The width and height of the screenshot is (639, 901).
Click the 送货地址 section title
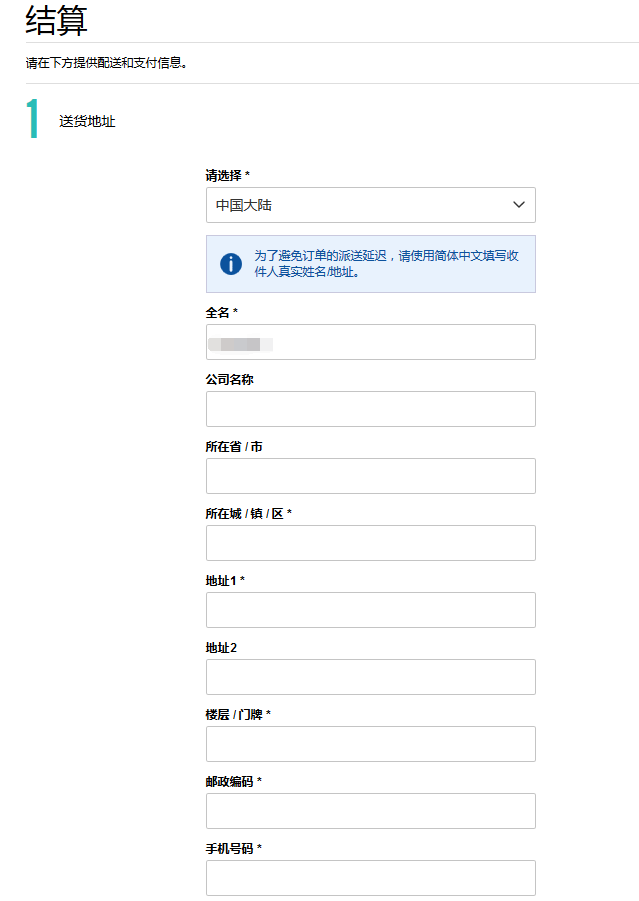87,122
